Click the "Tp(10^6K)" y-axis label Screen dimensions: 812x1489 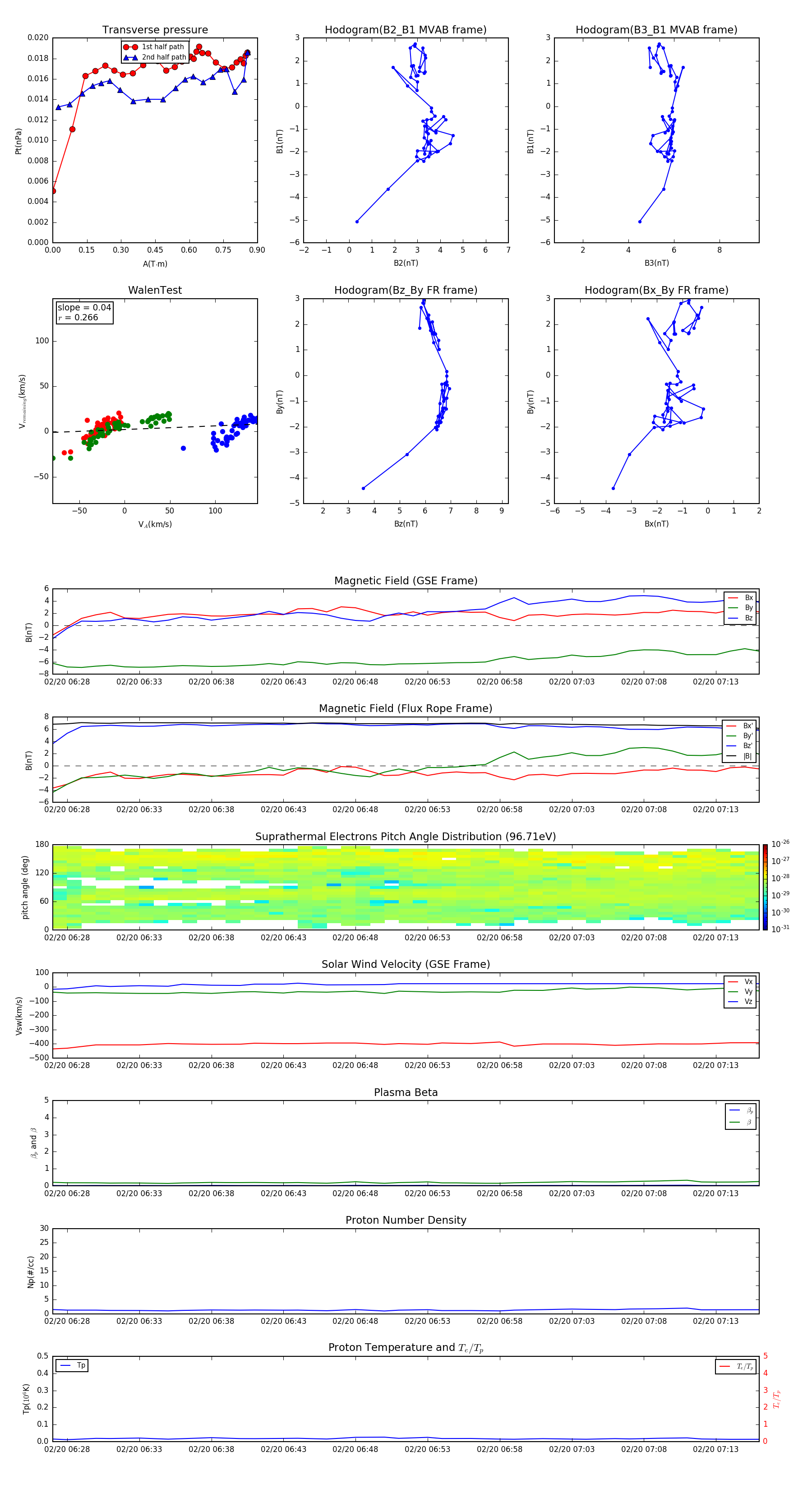(x=27, y=1399)
